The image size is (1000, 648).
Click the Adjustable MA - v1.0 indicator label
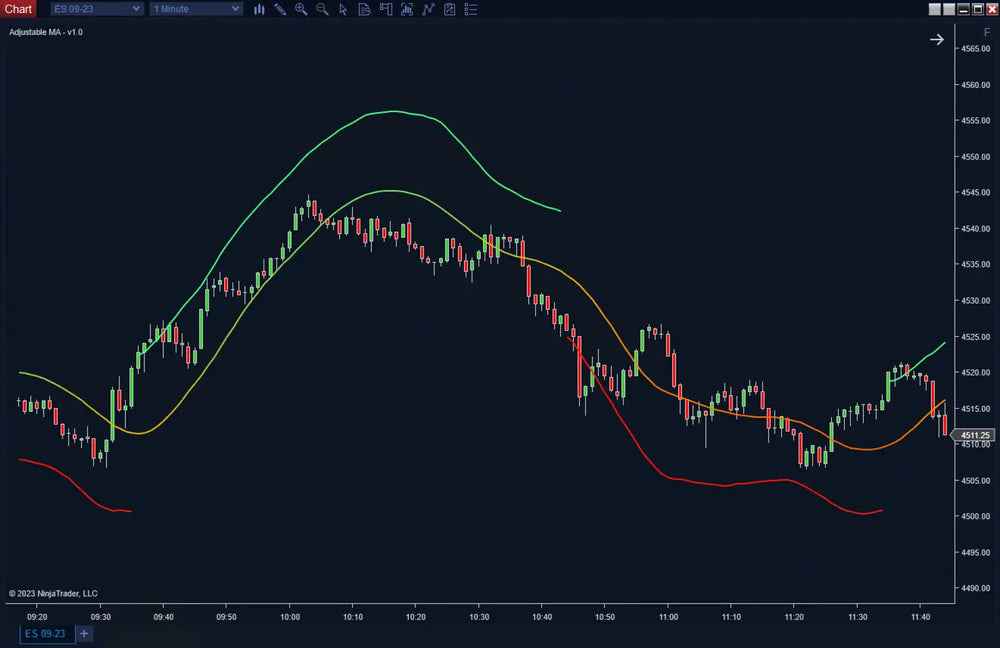[x=46, y=32]
